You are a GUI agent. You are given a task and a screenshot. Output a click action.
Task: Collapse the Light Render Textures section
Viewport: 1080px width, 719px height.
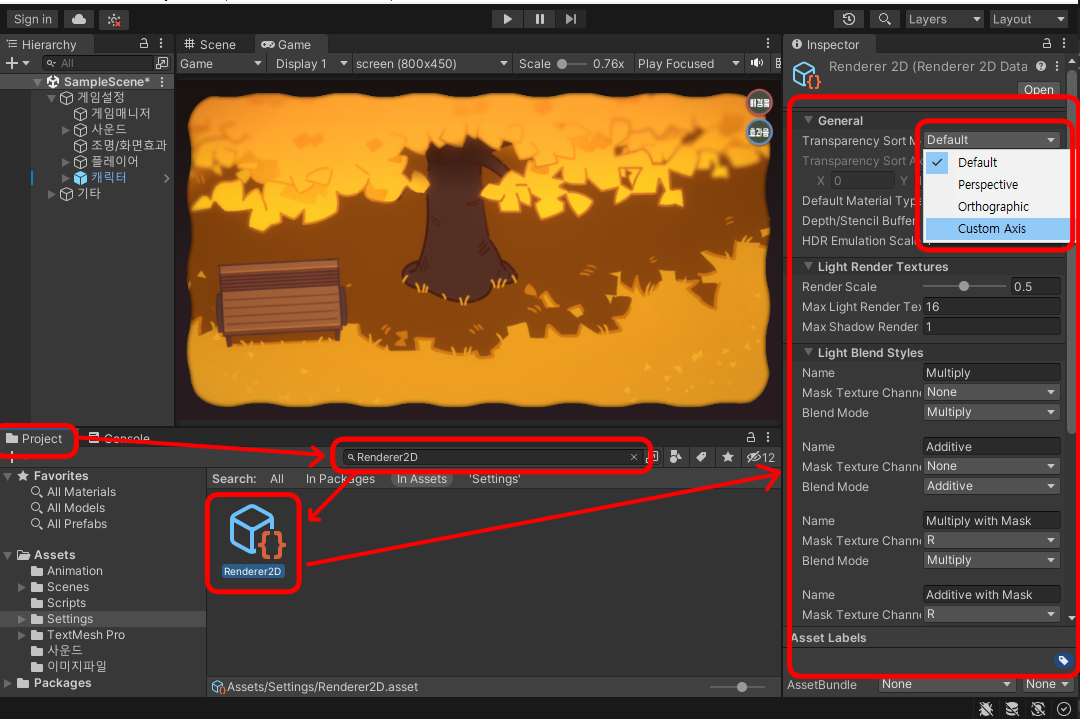pyautogui.click(x=808, y=266)
